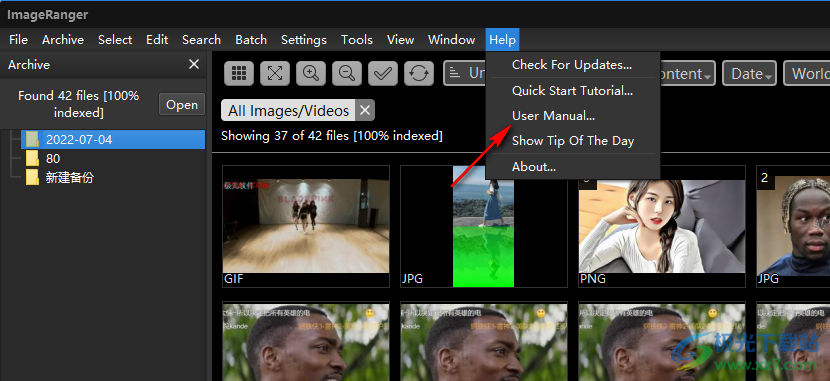Screen dimensions: 830x381
Task: Open the Content filter dropdown
Action: (688, 73)
